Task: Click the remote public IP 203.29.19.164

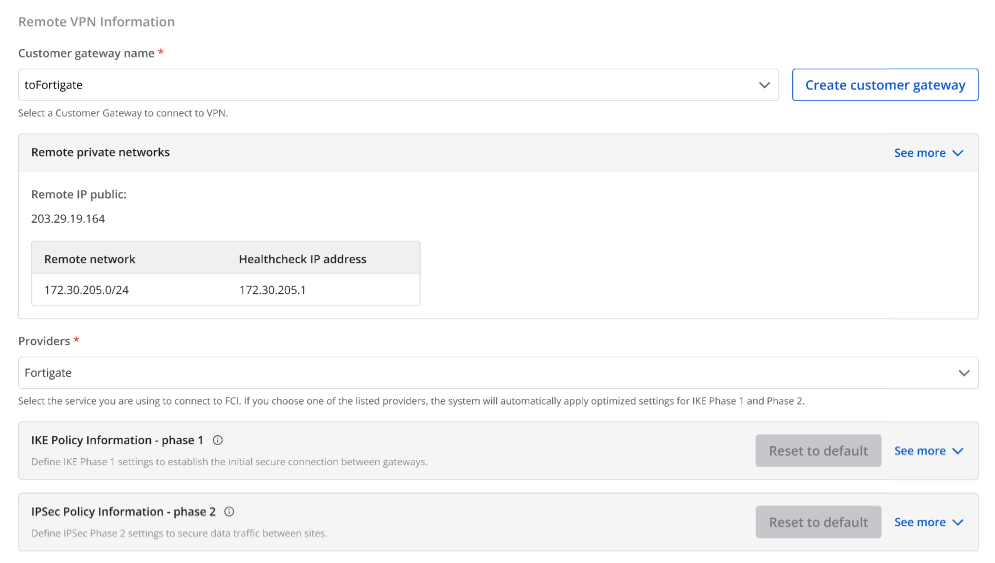Action: tap(68, 219)
